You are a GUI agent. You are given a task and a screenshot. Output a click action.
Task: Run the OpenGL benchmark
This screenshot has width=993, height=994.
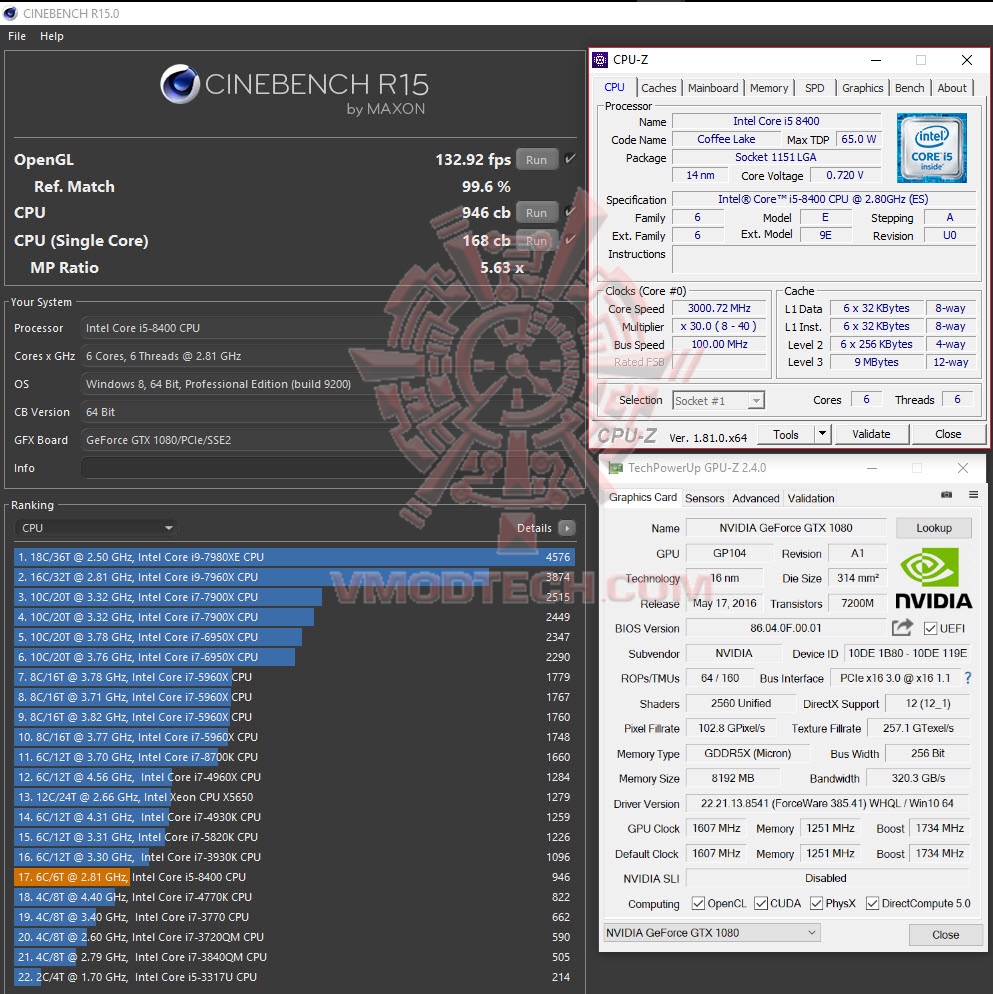pos(536,160)
